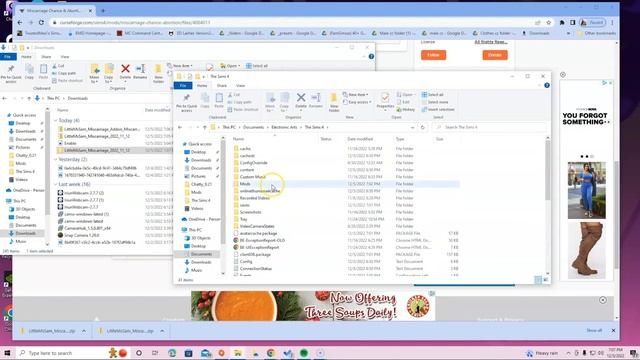Click Copy to icon in The Sims 4 window
640x360 pixels.
tap(284, 102)
